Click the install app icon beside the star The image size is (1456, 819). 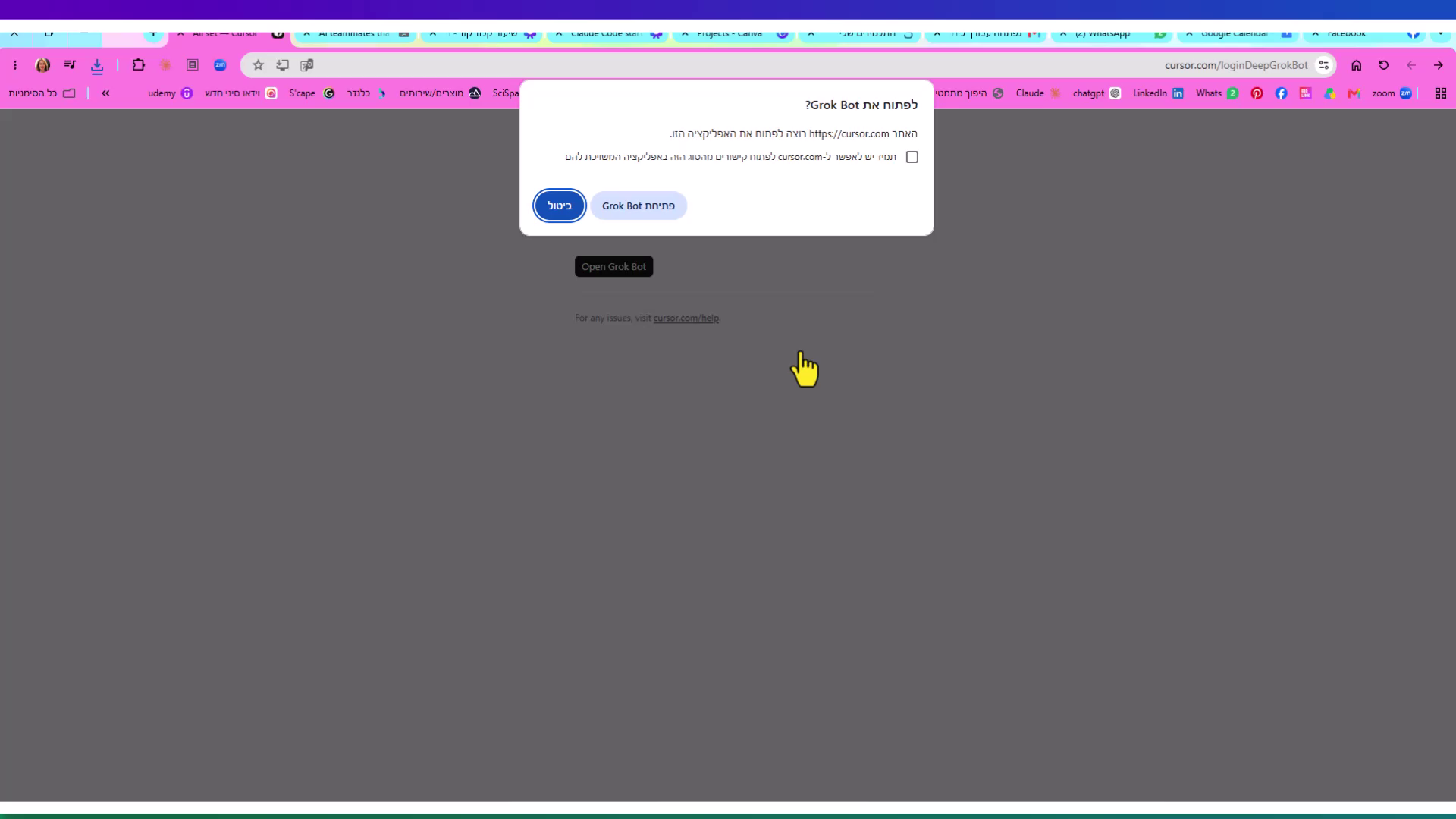coord(282,65)
